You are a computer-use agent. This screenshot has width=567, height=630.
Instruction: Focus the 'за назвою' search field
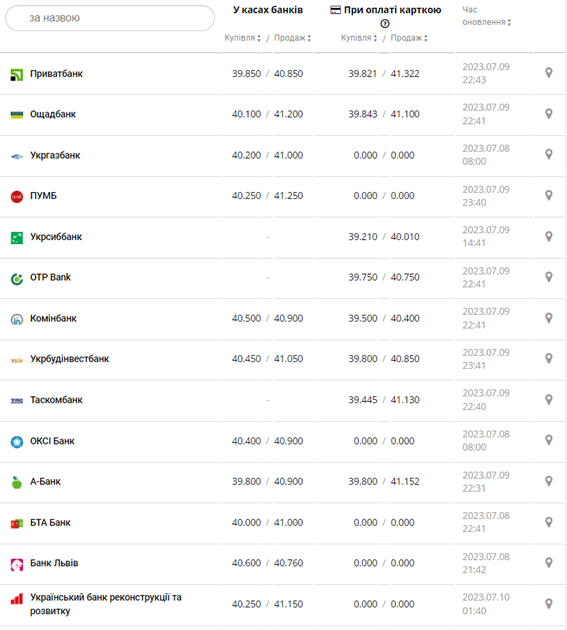pyautogui.click(x=110, y=18)
